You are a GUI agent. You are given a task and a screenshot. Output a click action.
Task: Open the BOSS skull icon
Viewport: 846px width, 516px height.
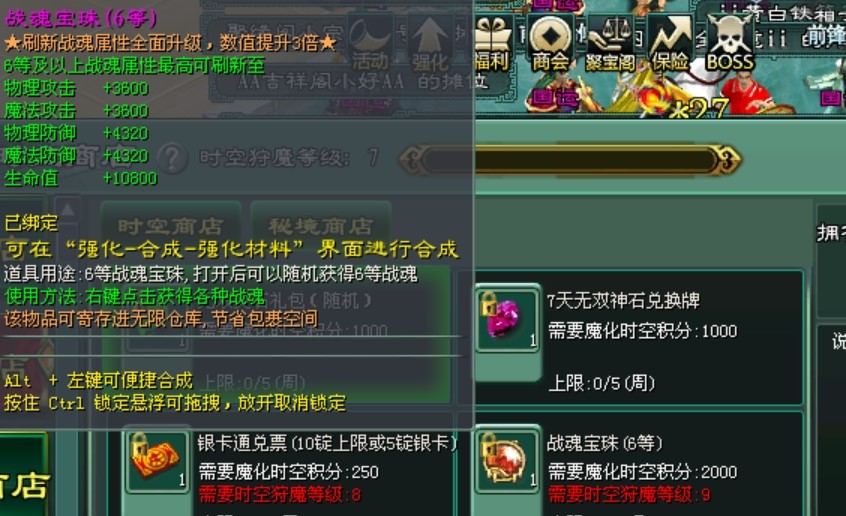click(729, 44)
